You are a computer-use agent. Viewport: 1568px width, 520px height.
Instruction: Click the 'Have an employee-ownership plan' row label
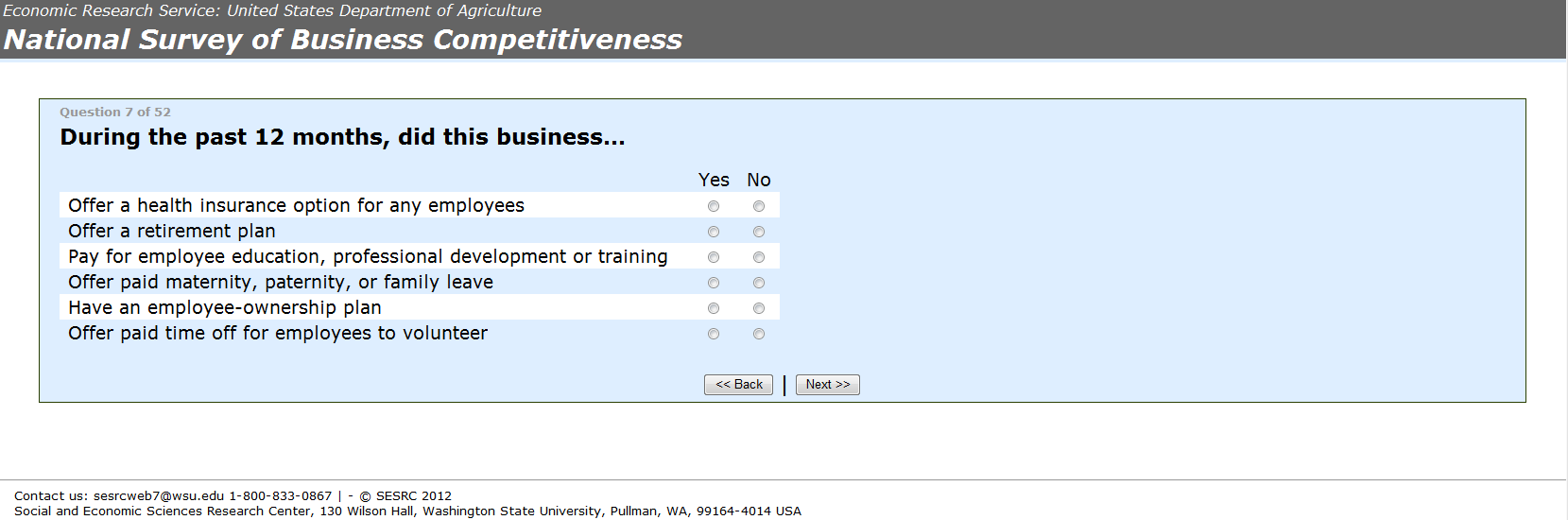click(x=225, y=308)
